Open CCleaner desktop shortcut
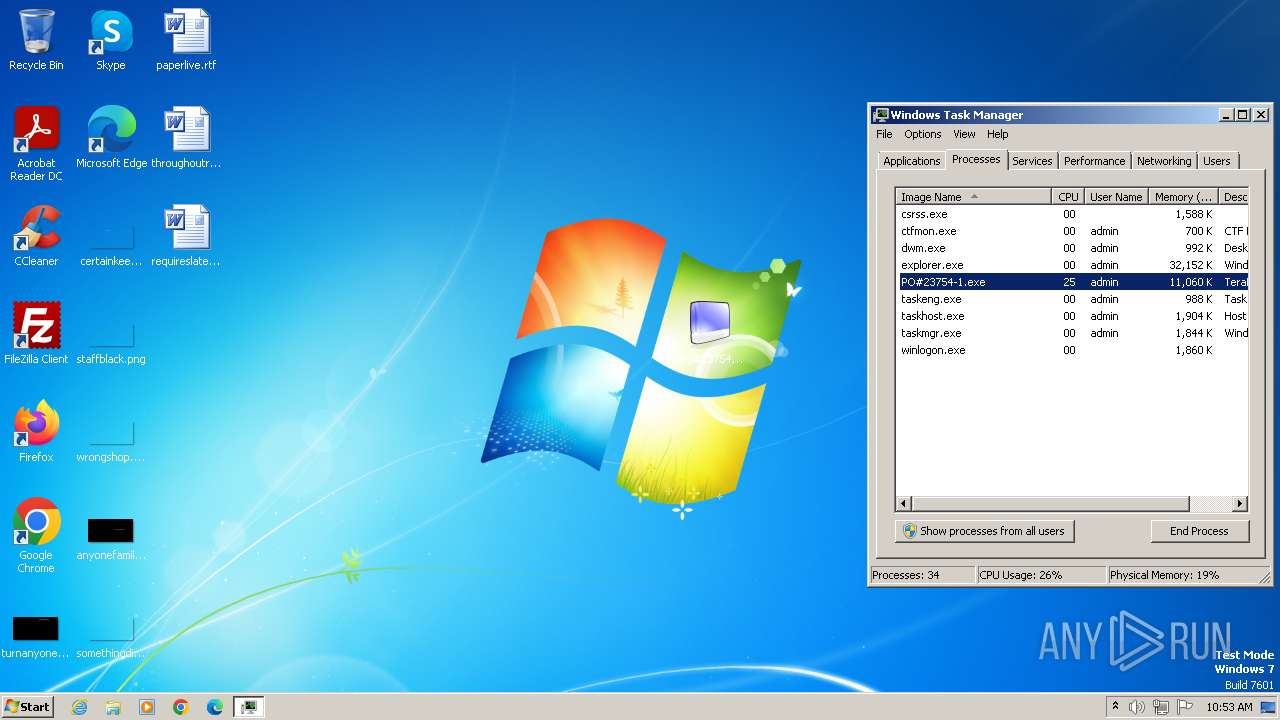The image size is (1280, 720). (x=36, y=235)
